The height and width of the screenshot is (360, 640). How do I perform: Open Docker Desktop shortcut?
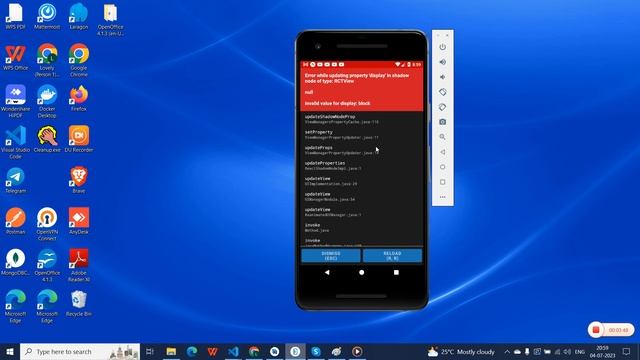pos(47,101)
